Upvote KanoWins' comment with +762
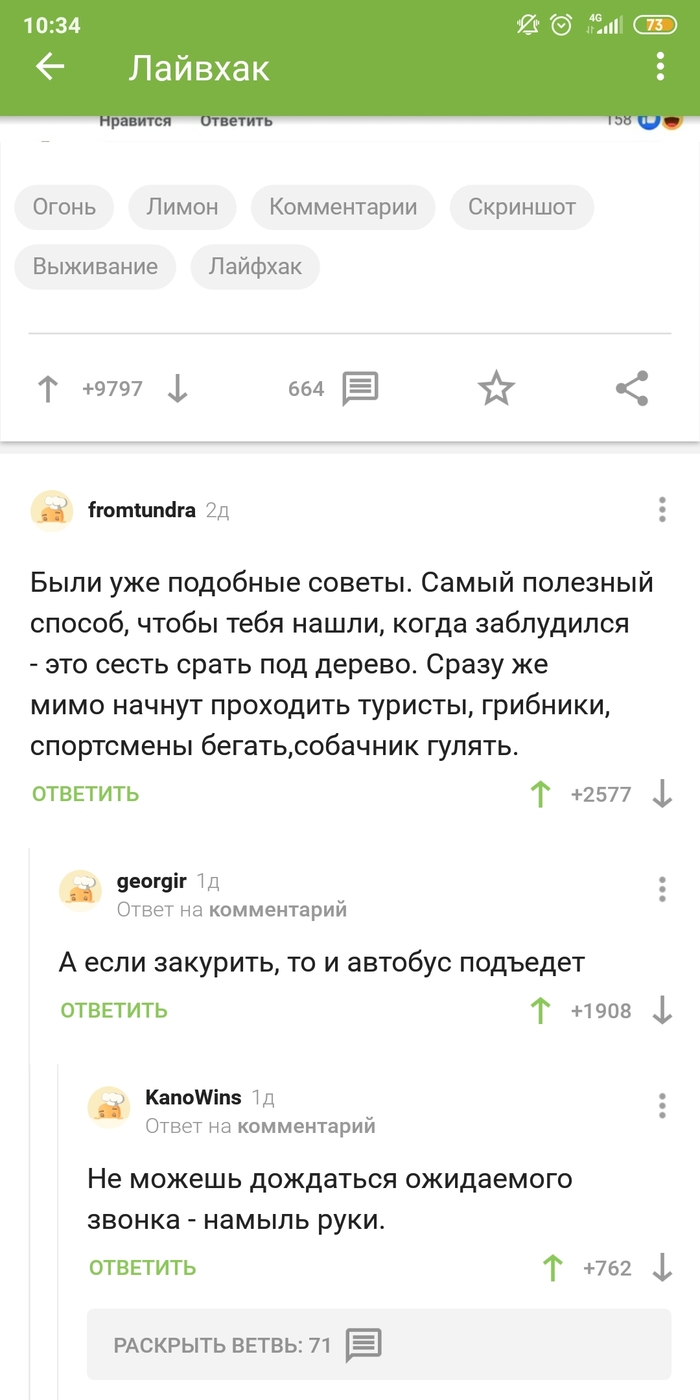 [552, 1266]
